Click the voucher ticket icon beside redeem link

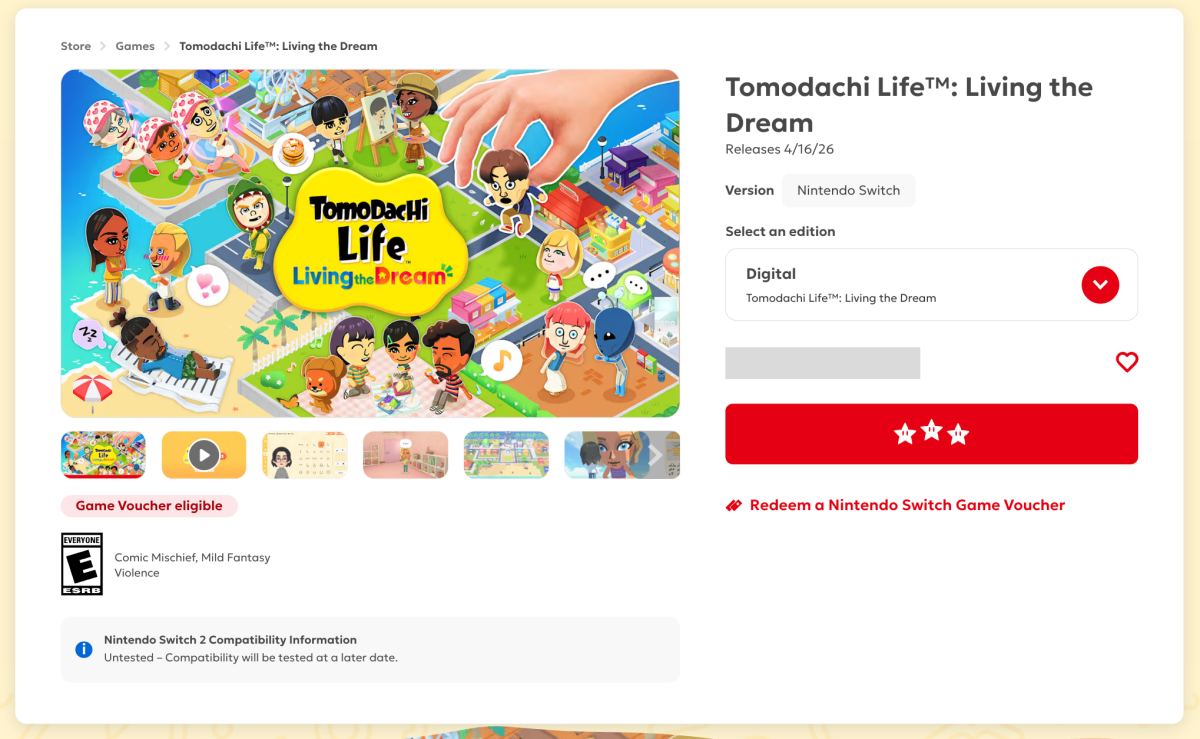[x=736, y=505]
